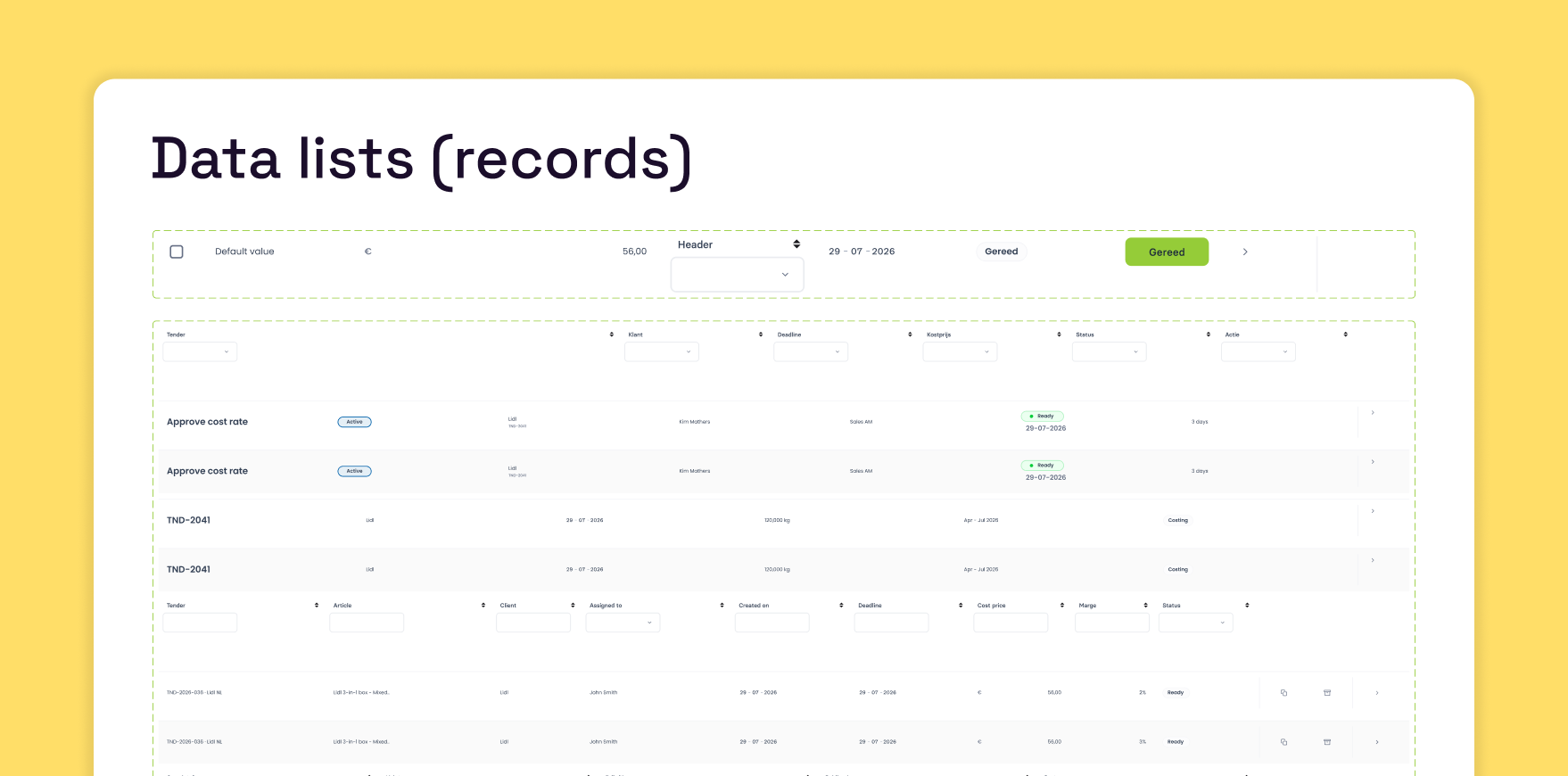Sort by the Actie column arrows
Screen dimensions: 1568x776
point(1345,334)
